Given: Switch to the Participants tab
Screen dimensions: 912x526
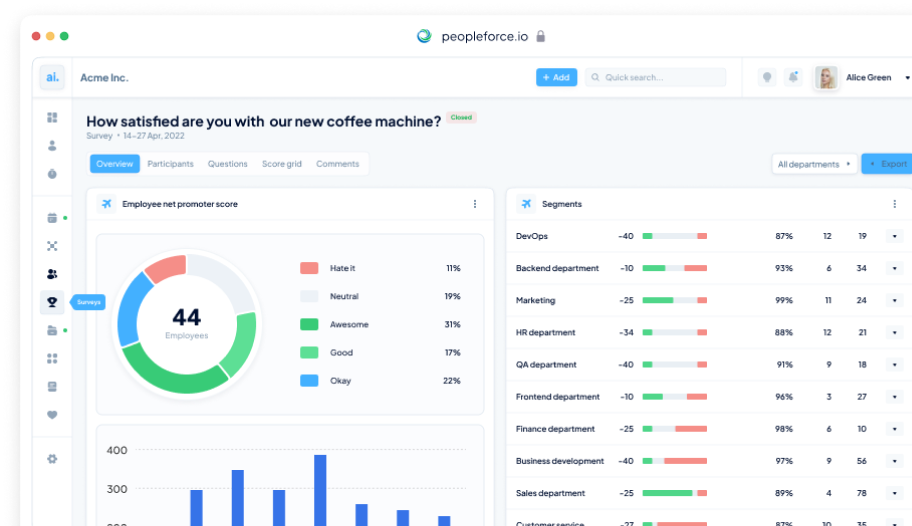Looking at the screenshot, I should click(x=170, y=164).
